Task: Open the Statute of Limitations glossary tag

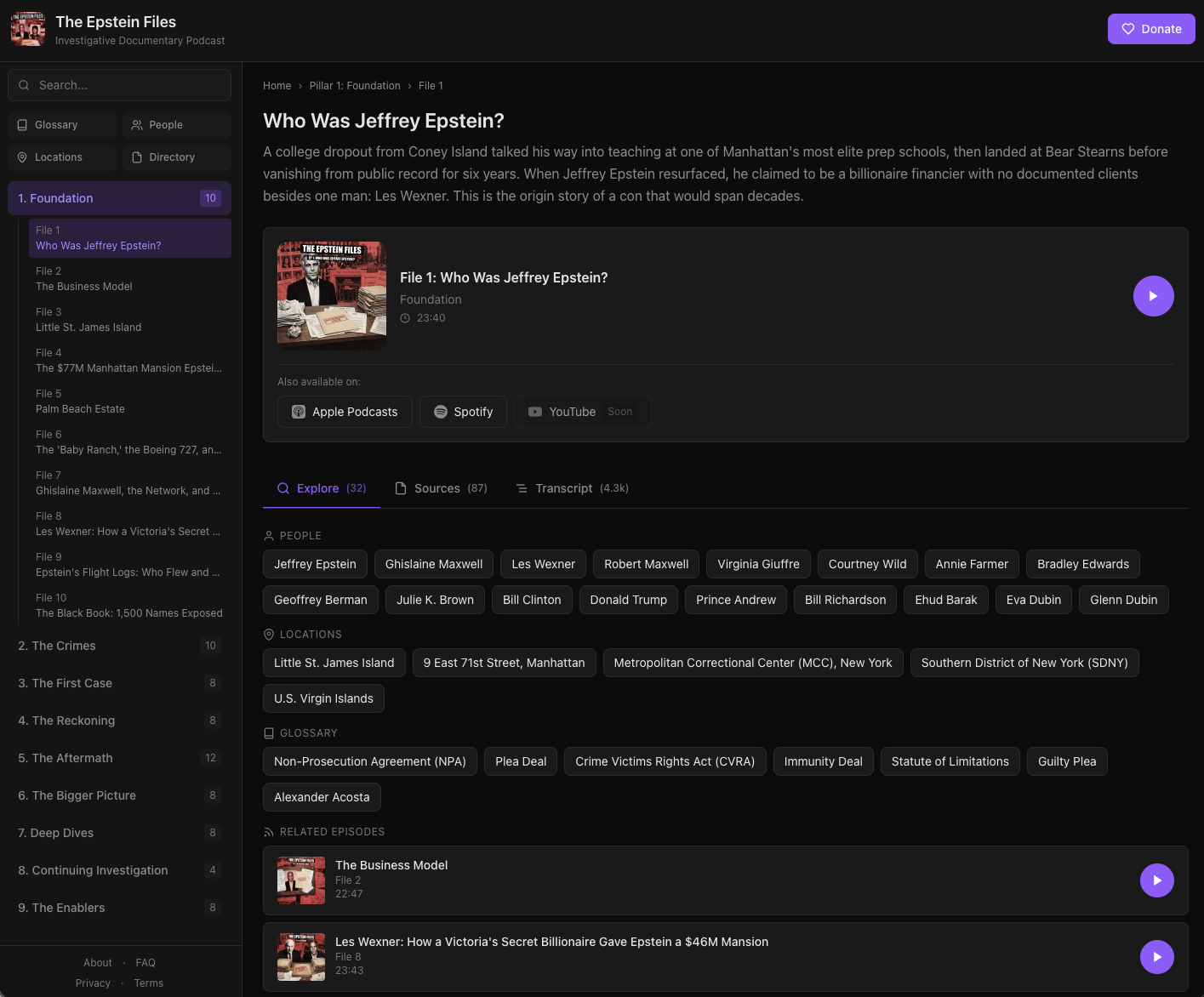Action: tap(950, 761)
